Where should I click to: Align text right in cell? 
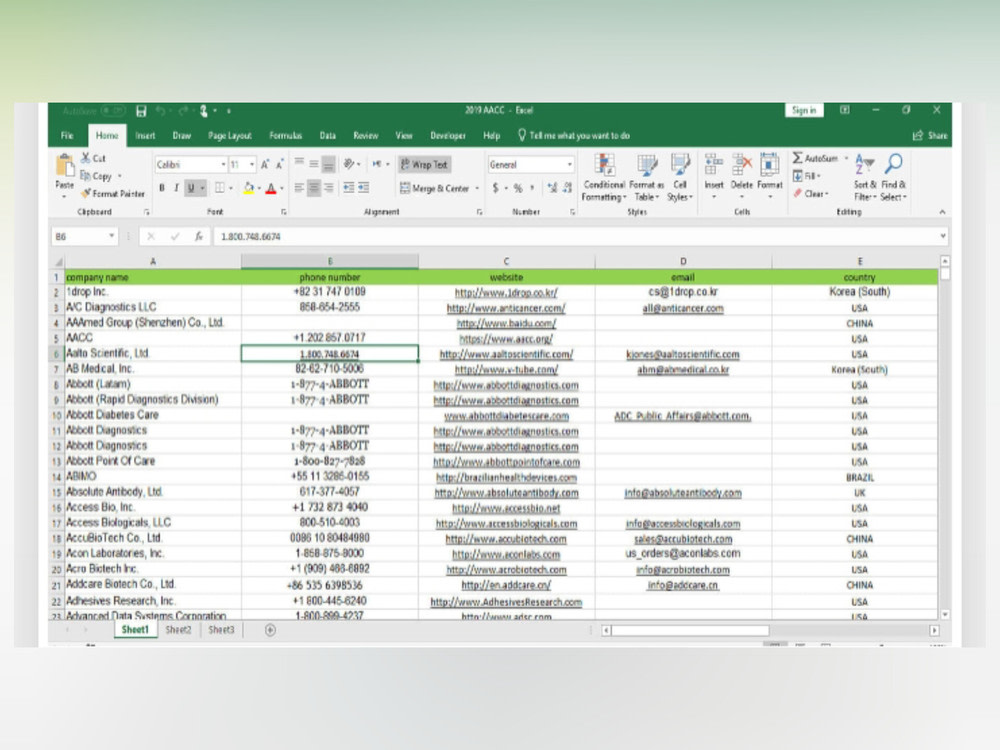[328, 188]
